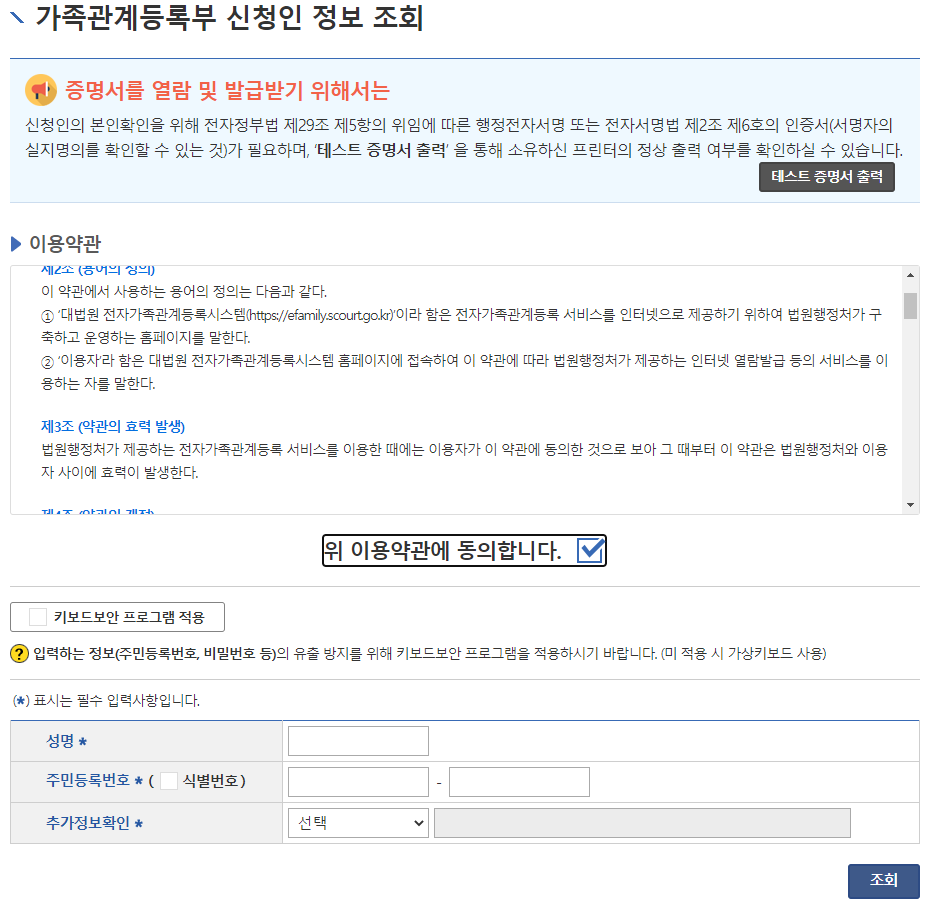949x907 pixels.
Task: Click the terms scrollbar thumb
Action: (910, 306)
